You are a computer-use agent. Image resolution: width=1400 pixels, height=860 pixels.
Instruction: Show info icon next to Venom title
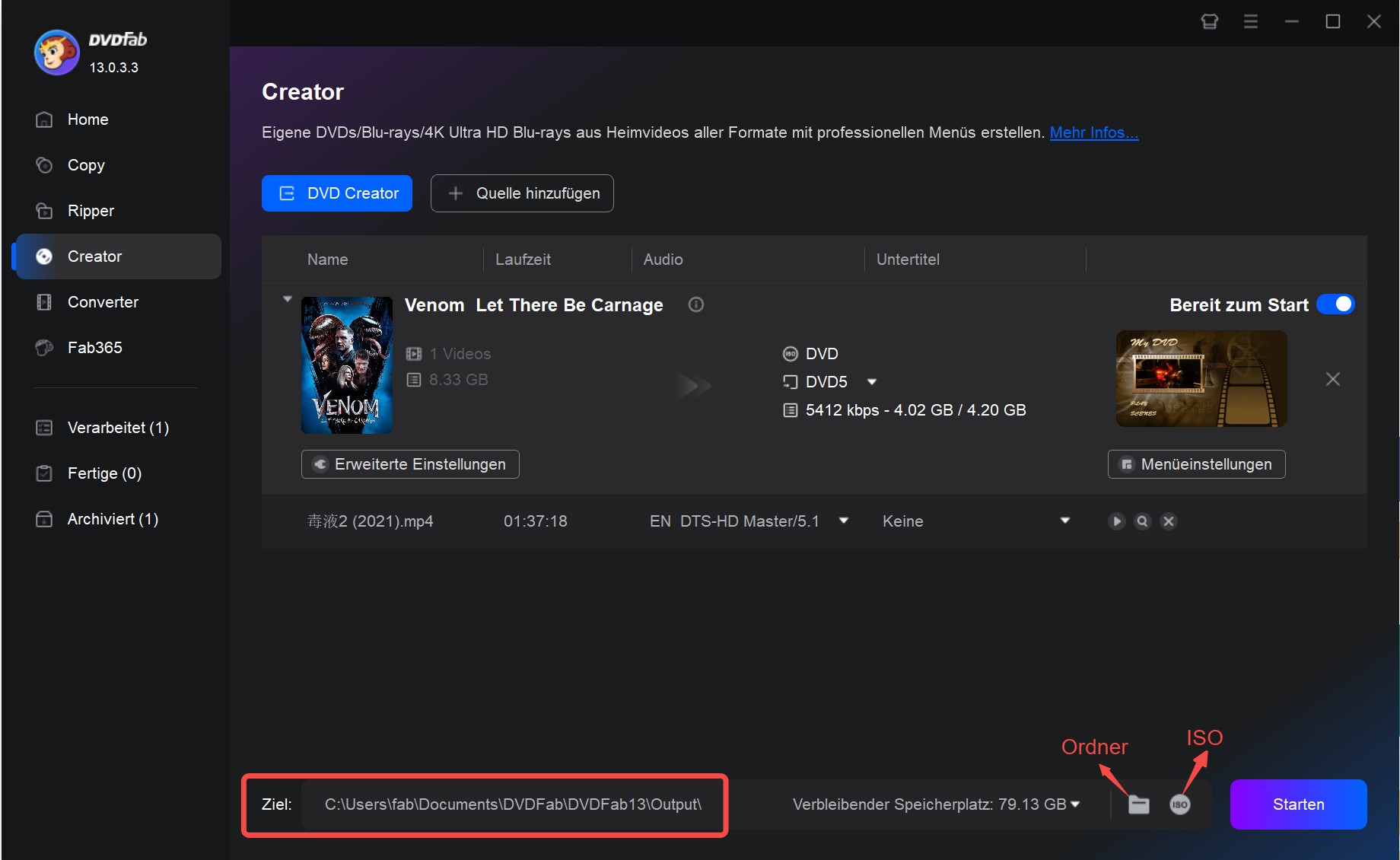[x=696, y=304]
